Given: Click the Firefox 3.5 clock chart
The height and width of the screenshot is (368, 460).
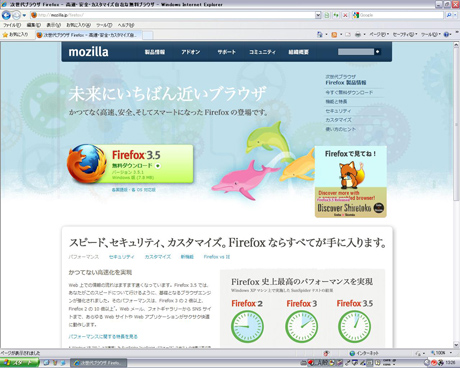Looking at the screenshot, I should click(x=354, y=326).
